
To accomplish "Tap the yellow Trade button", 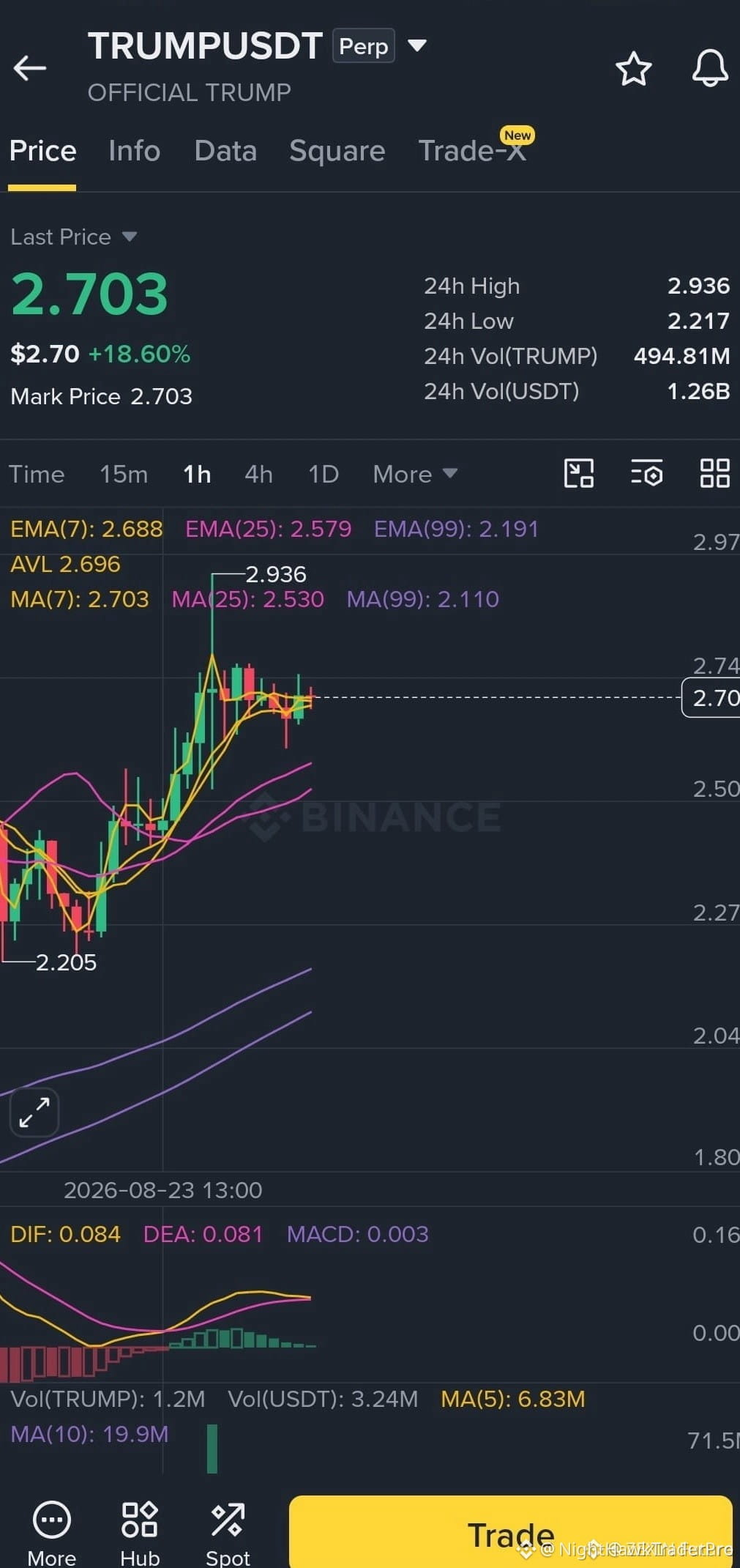I will 511,1532.
